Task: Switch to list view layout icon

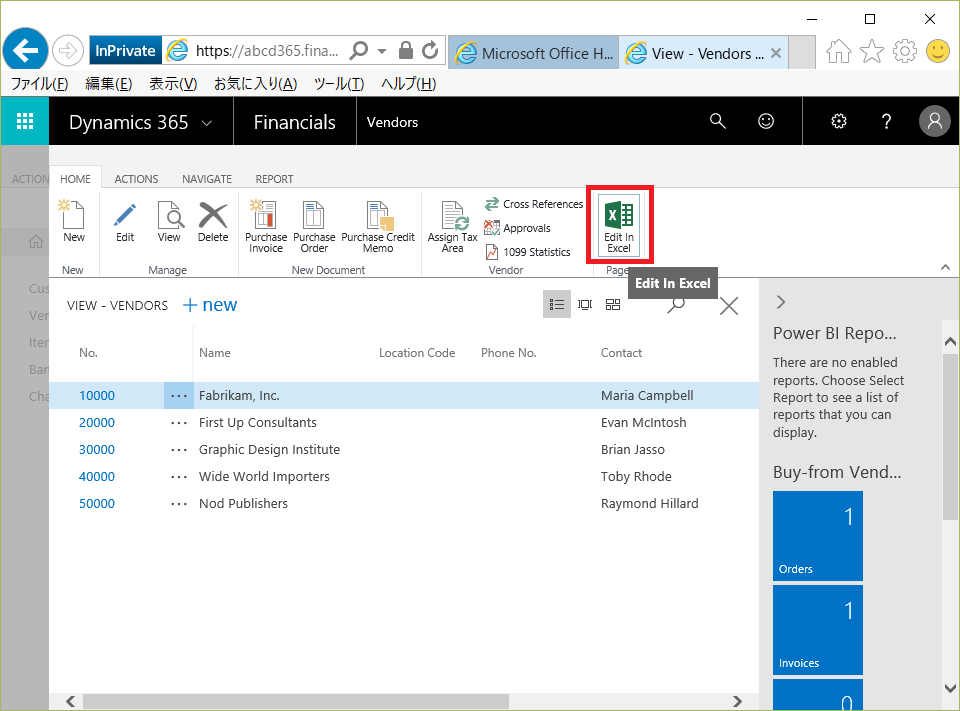Action: coord(557,304)
